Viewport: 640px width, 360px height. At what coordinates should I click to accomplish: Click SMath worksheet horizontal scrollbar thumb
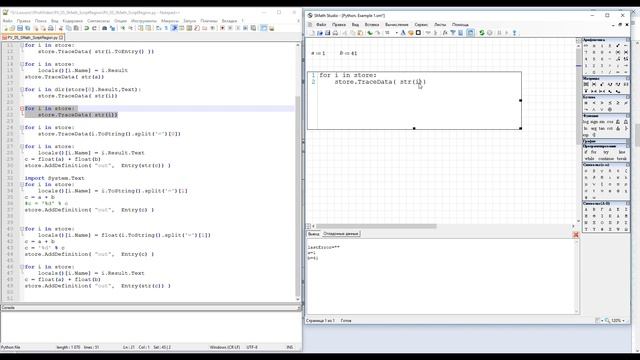point(376,226)
